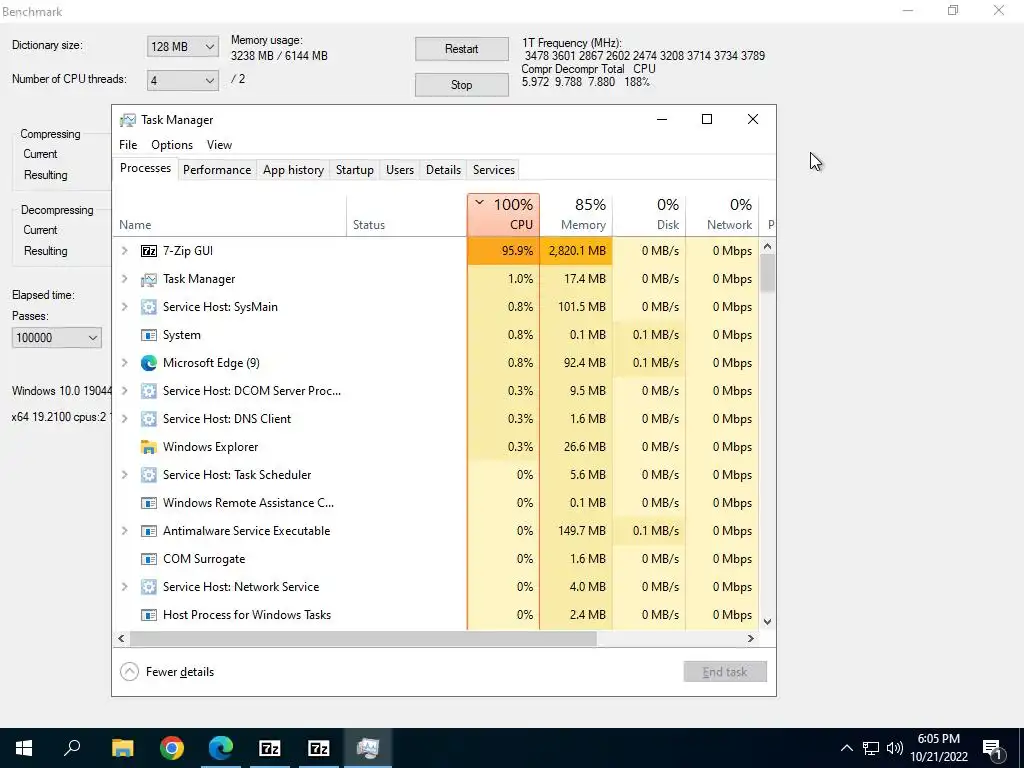Open Microsoft Edge from the taskbar

tap(221, 748)
